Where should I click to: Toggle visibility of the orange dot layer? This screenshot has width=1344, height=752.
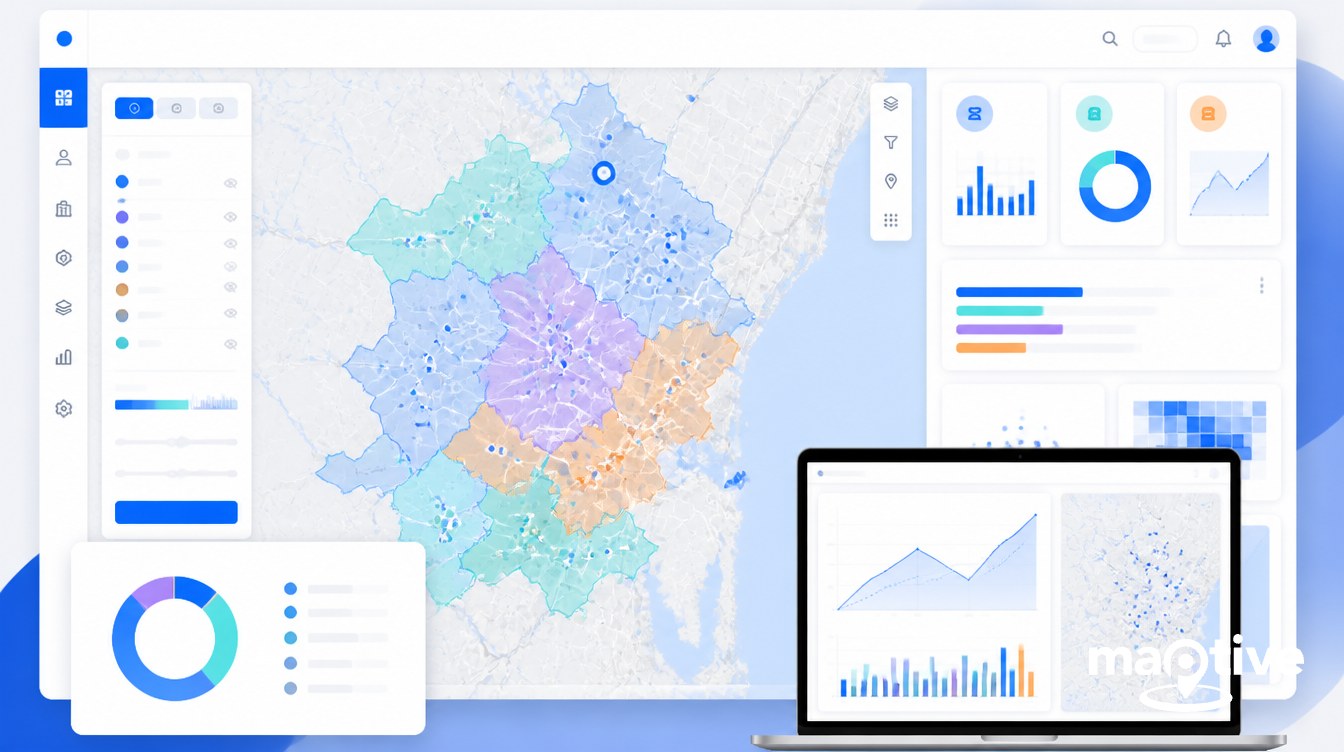click(230, 288)
